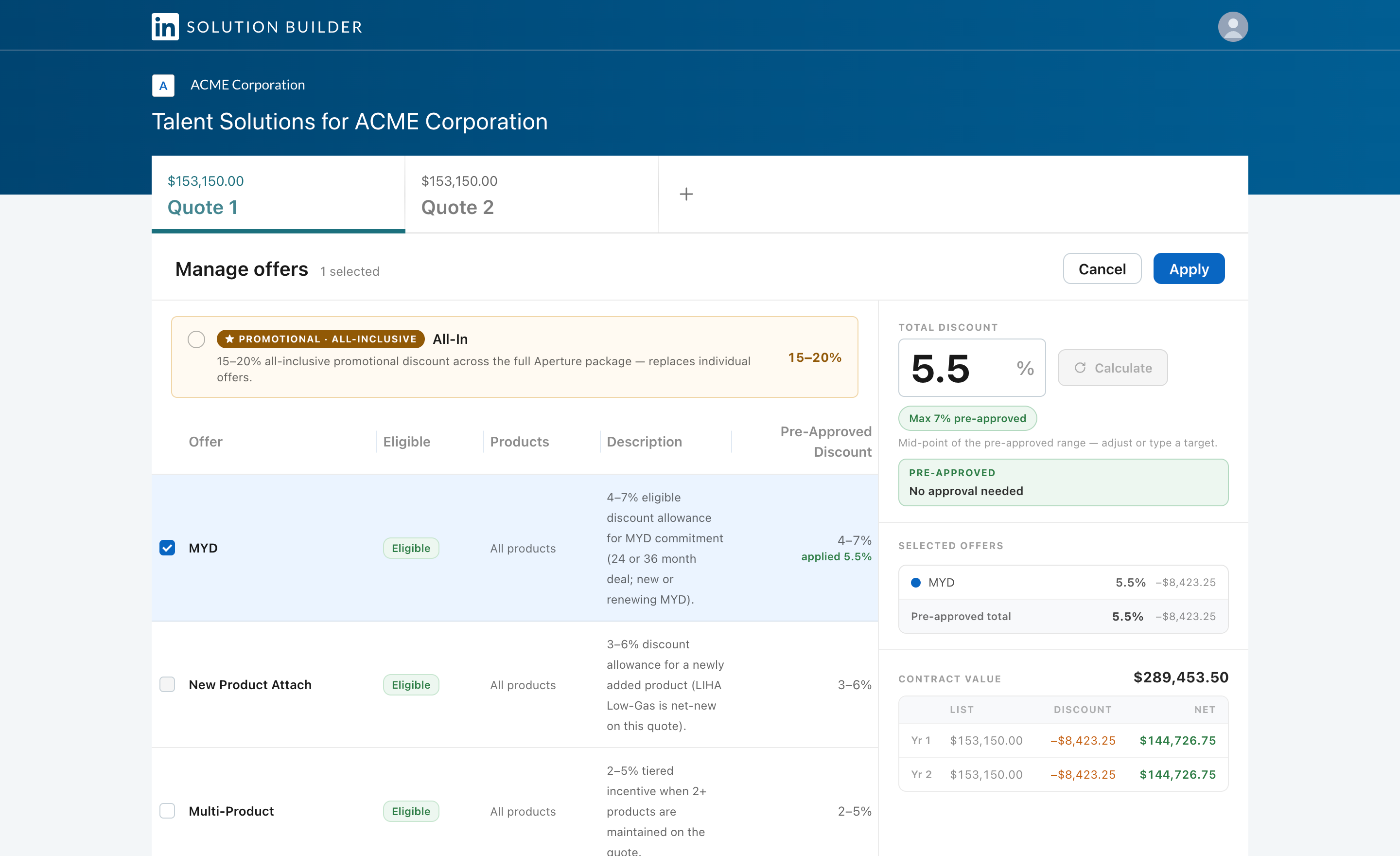Click the ACME Corporation 'A' badge
1400x856 pixels.
pyautogui.click(x=163, y=85)
